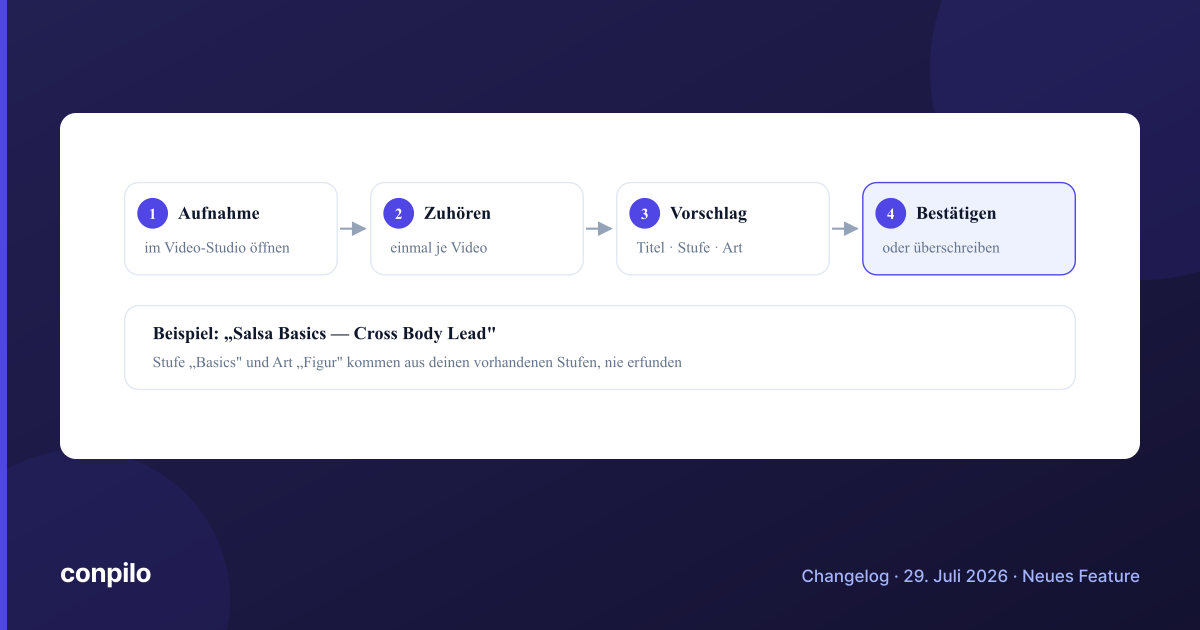The image size is (1200, 630).
Task: Click arrow between Zuhören and Vorschlag
Action: click(600, 229)
